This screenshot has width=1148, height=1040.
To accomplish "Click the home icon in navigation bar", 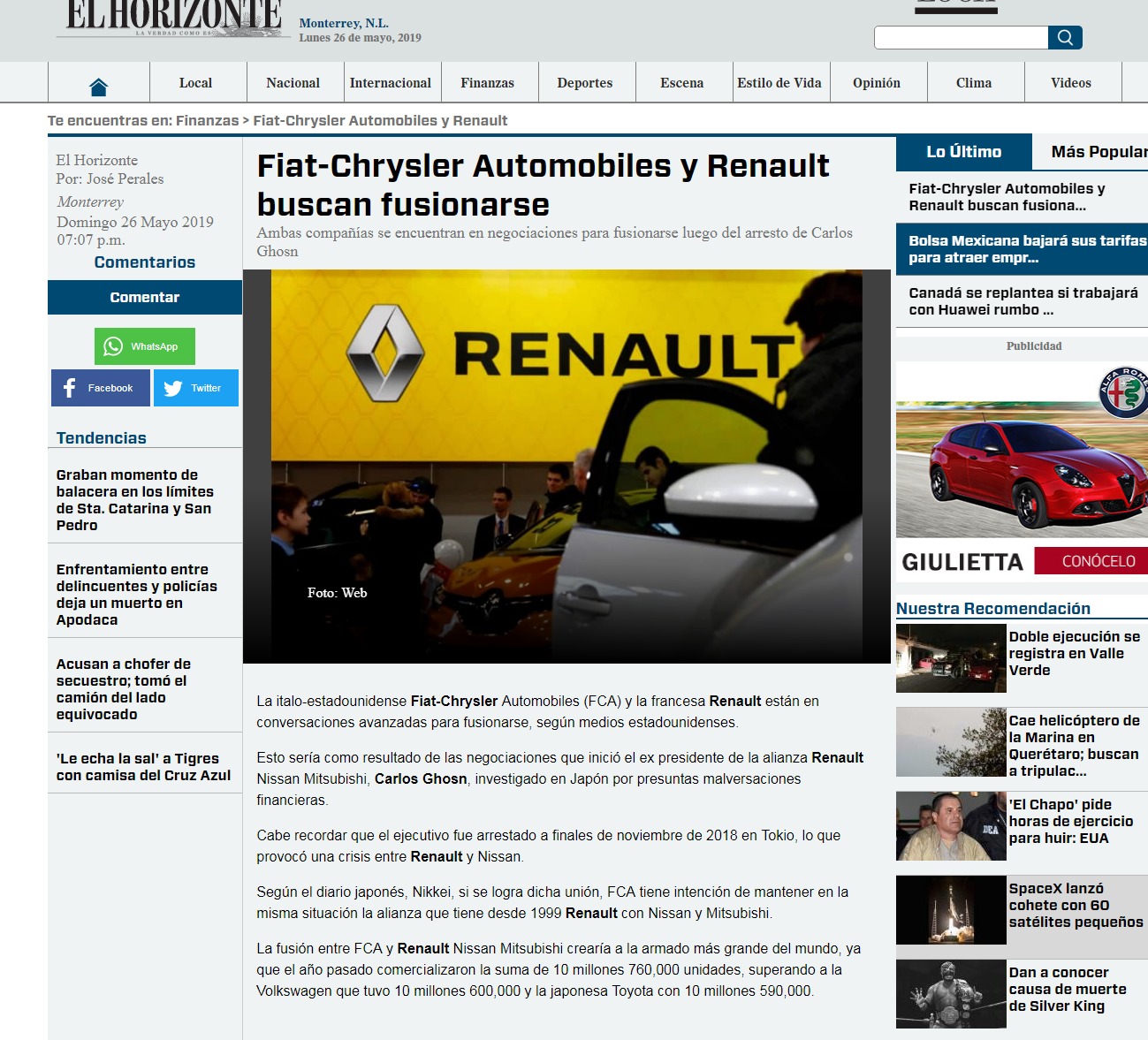I will tap(98, 86).
